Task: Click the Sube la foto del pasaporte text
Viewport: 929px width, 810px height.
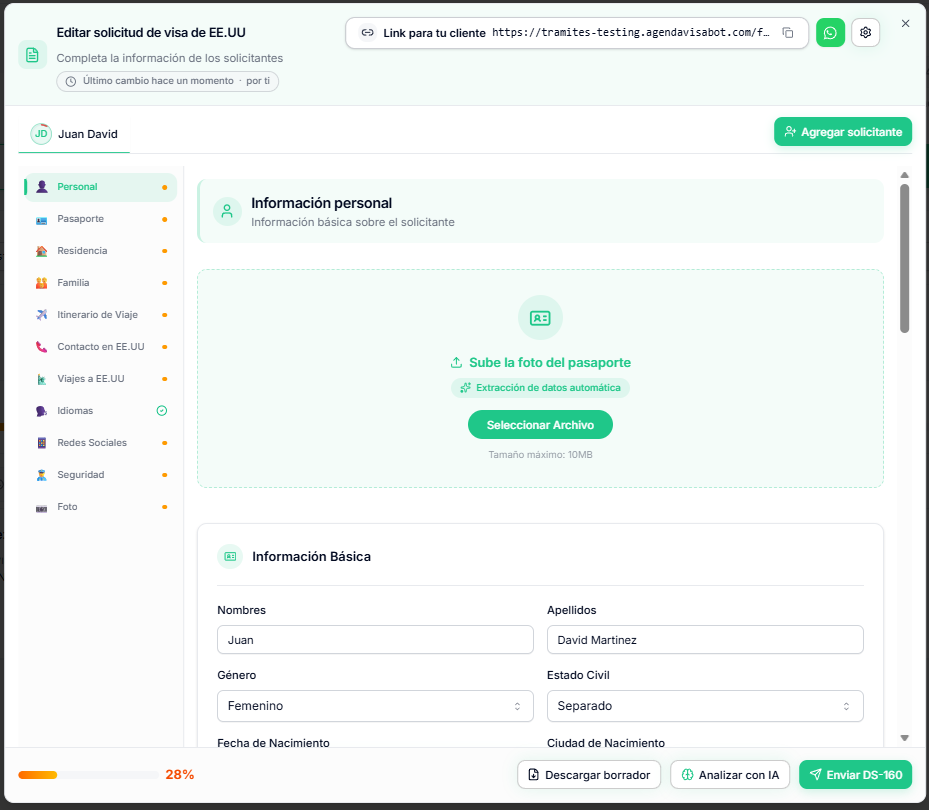Action: pos(550,363)
